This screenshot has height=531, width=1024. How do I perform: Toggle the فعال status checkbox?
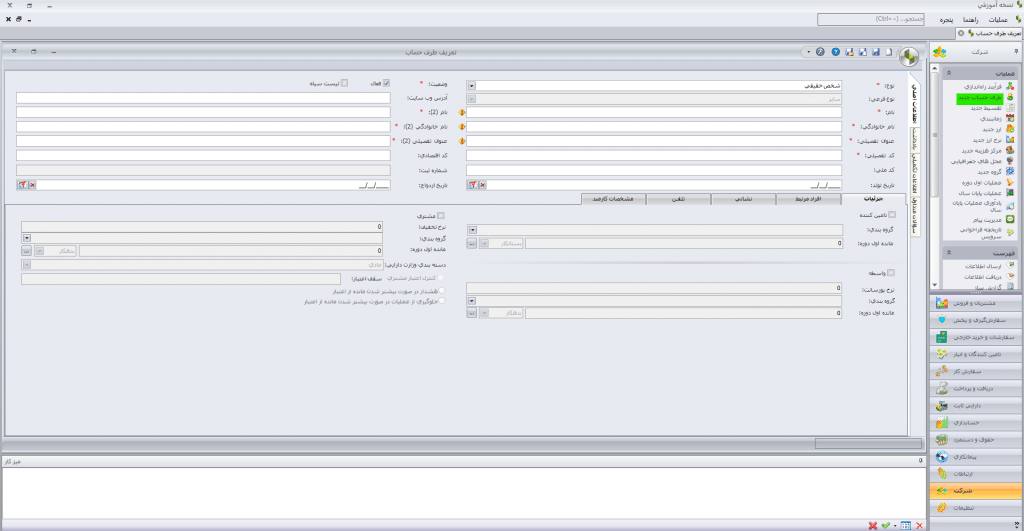(x=386, y=84)
